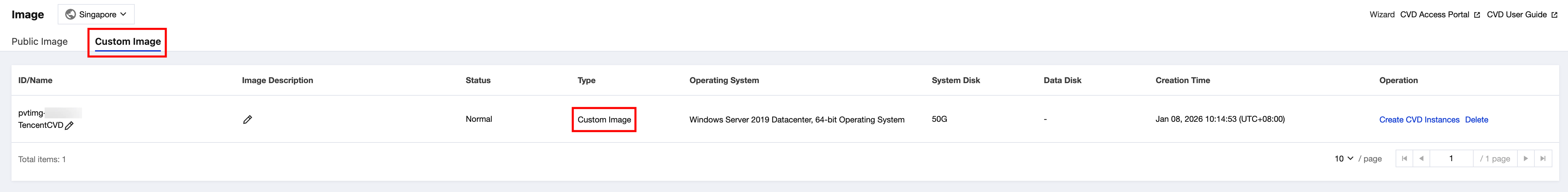Switch to the Public Image tab
This screenshot has width=1568, height=192.
(x=40, y=41)
